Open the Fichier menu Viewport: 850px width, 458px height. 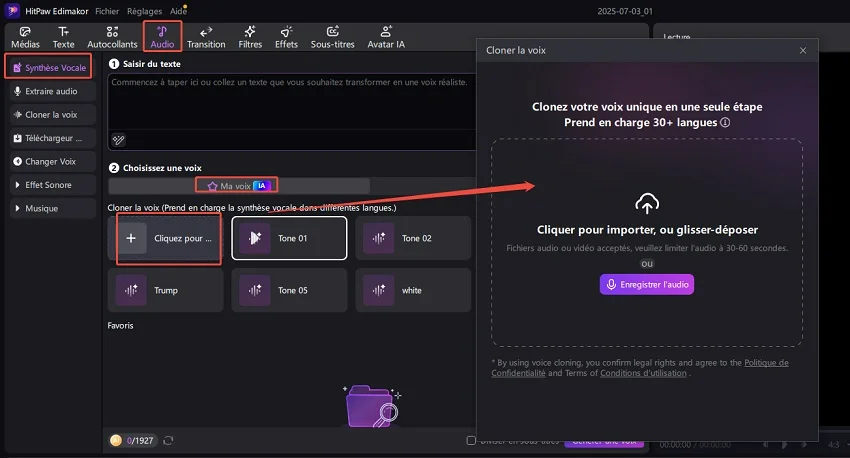(x=107, y=10)
